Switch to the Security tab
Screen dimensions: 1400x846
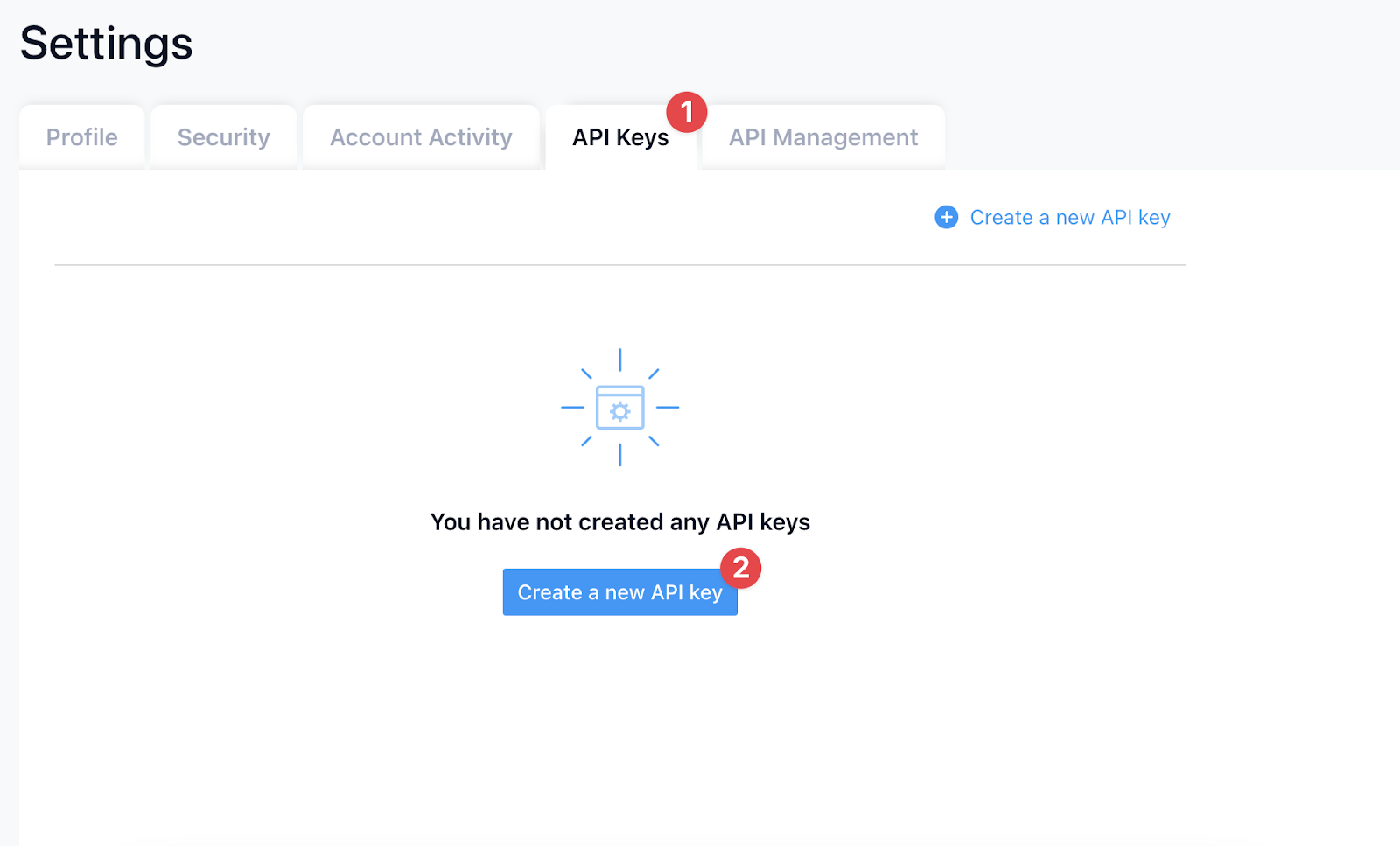223,137
